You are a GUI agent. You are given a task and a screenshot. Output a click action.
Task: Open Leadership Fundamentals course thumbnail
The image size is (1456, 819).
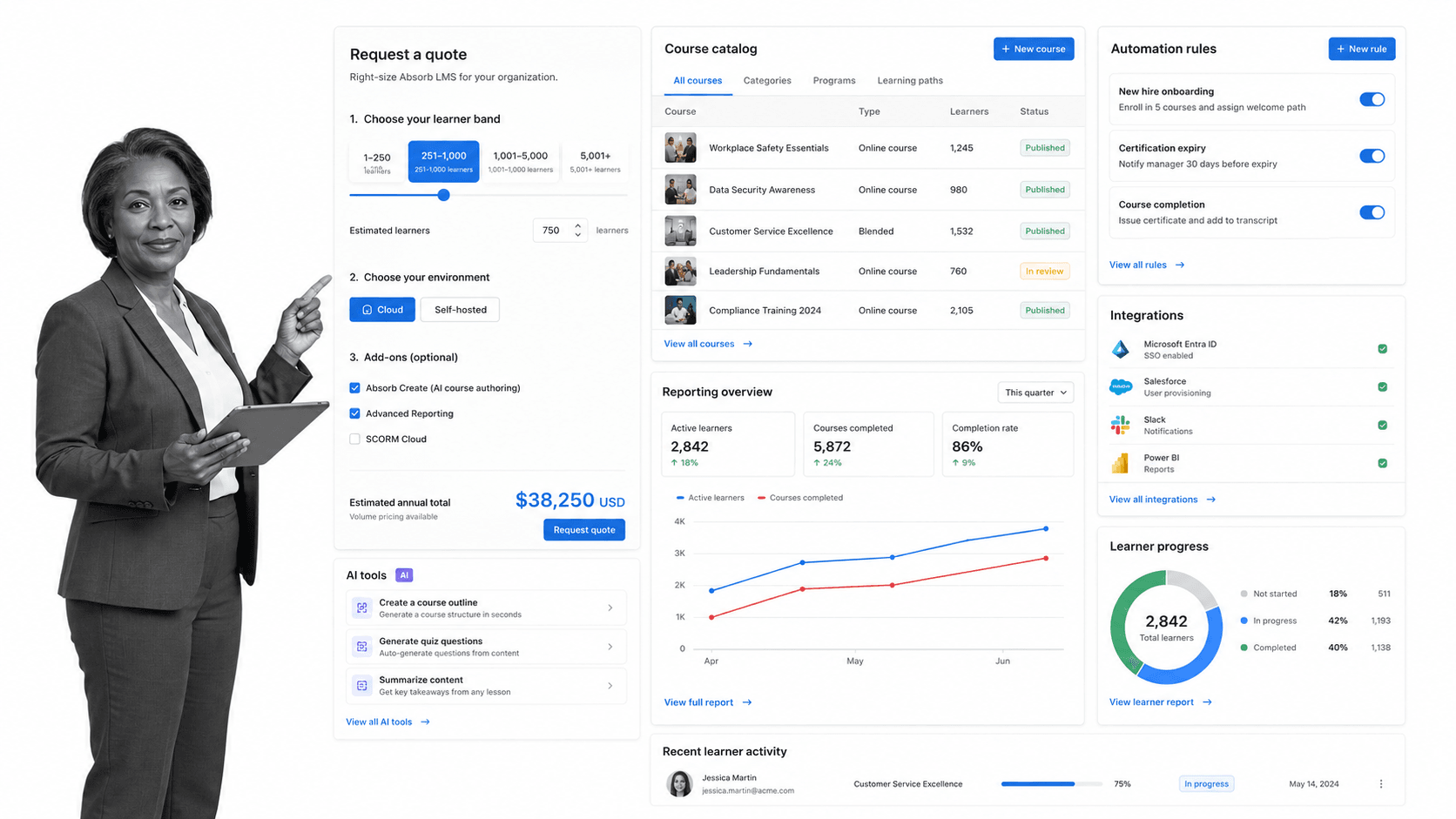680,272
